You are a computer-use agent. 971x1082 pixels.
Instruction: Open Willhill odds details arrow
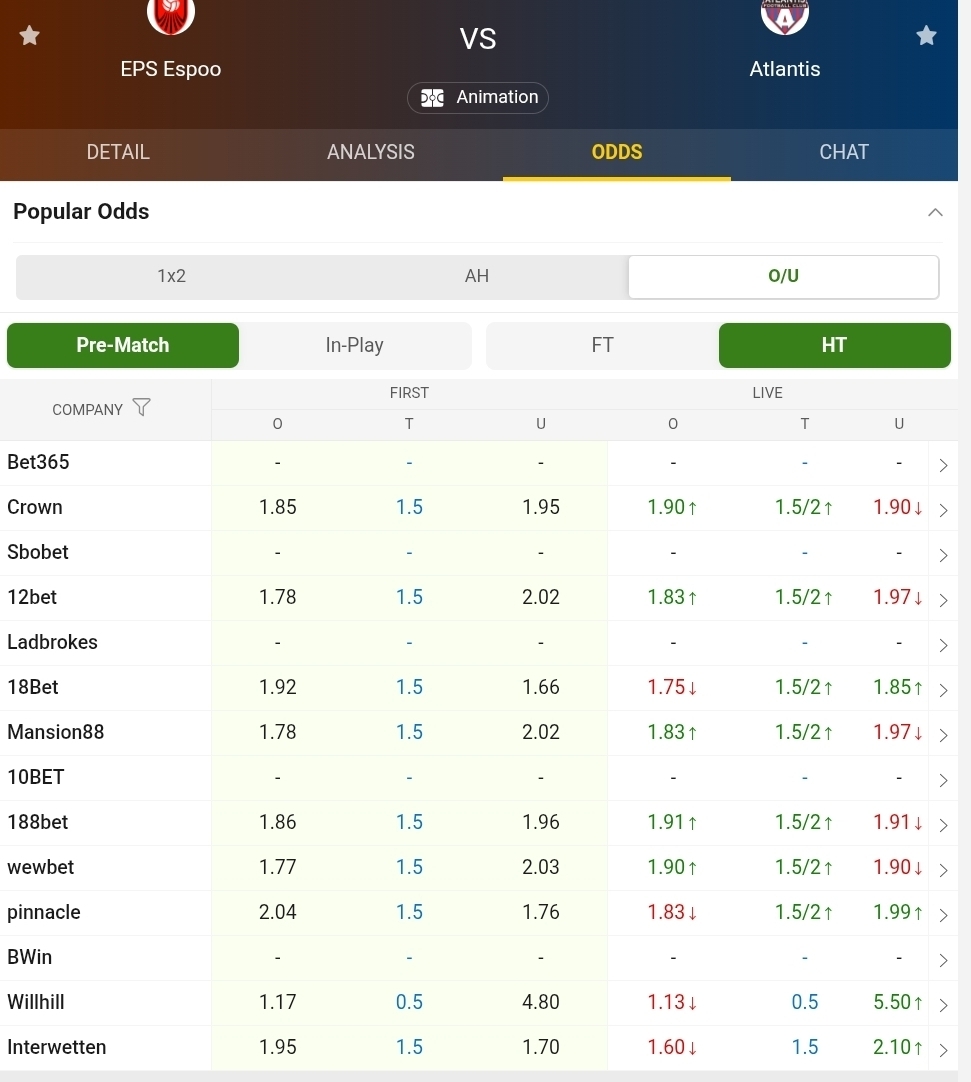tap(943, 1004)
